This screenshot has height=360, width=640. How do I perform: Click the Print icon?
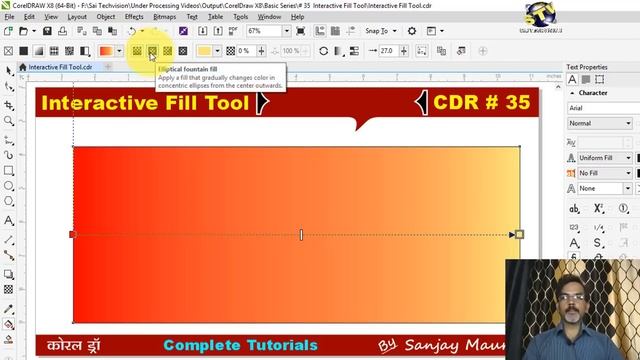(x=62, y=31)
